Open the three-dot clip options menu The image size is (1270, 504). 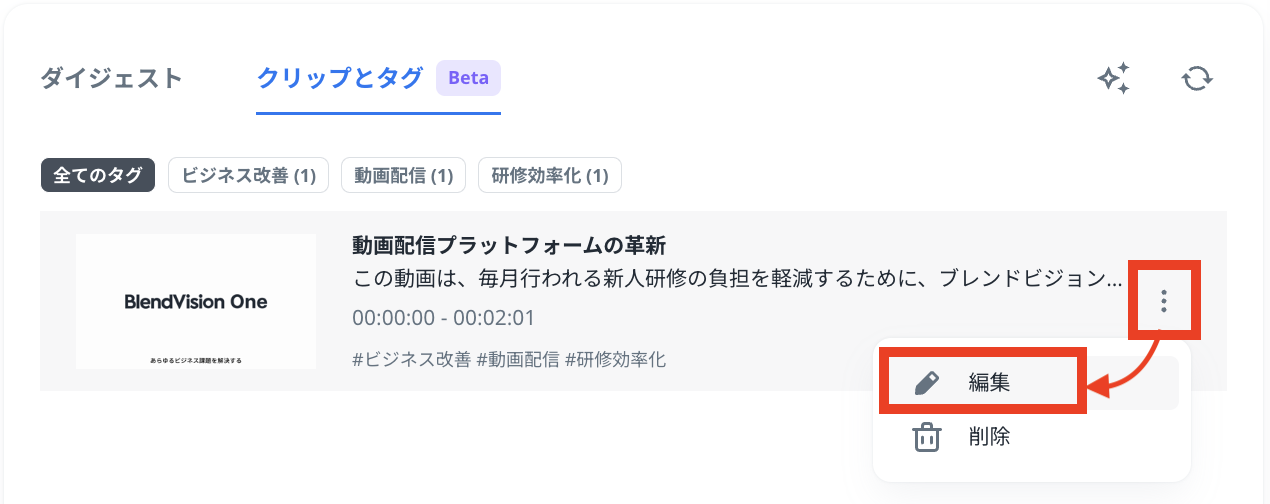tap(1163, 300)
